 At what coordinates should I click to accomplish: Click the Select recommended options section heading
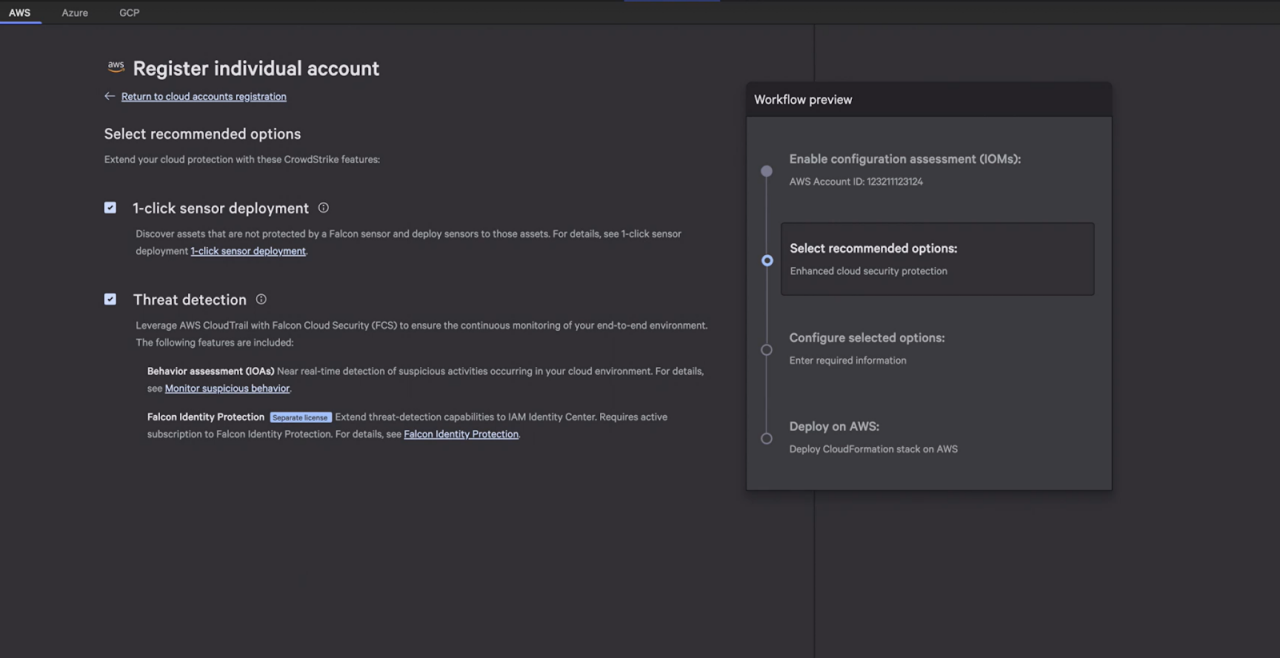(203, 134)
